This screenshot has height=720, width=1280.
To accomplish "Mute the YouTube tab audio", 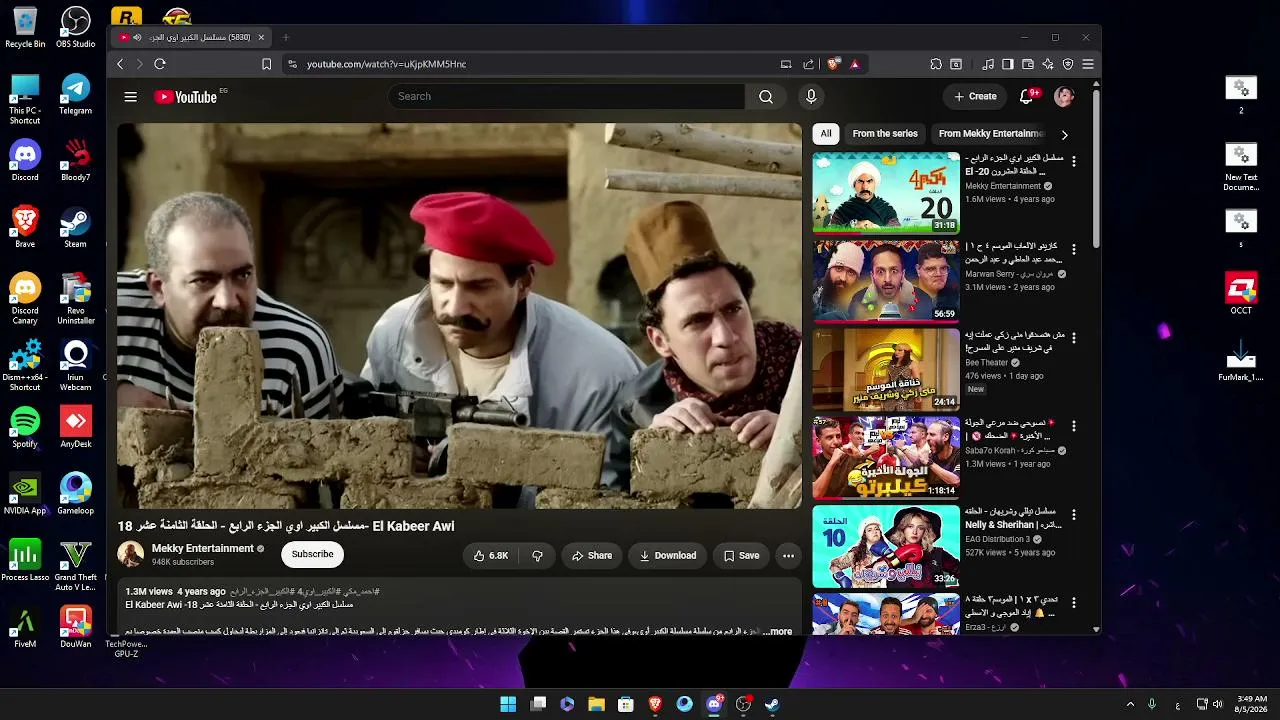I will [137, 38].
